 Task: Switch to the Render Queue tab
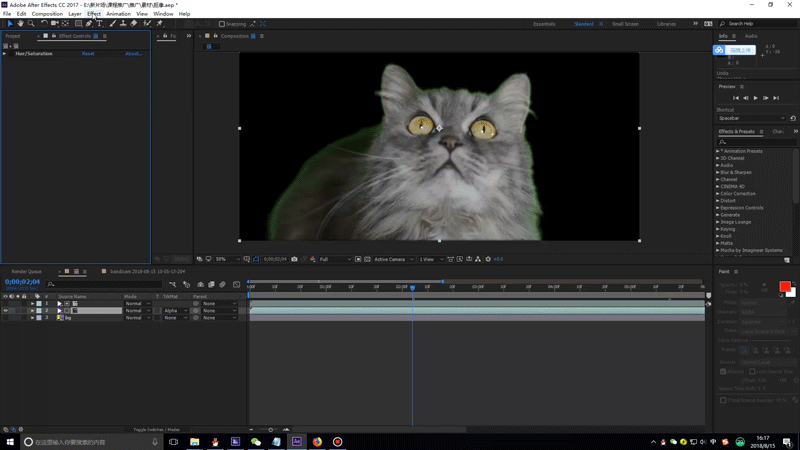pyautogui.click(x=26, y=271)
